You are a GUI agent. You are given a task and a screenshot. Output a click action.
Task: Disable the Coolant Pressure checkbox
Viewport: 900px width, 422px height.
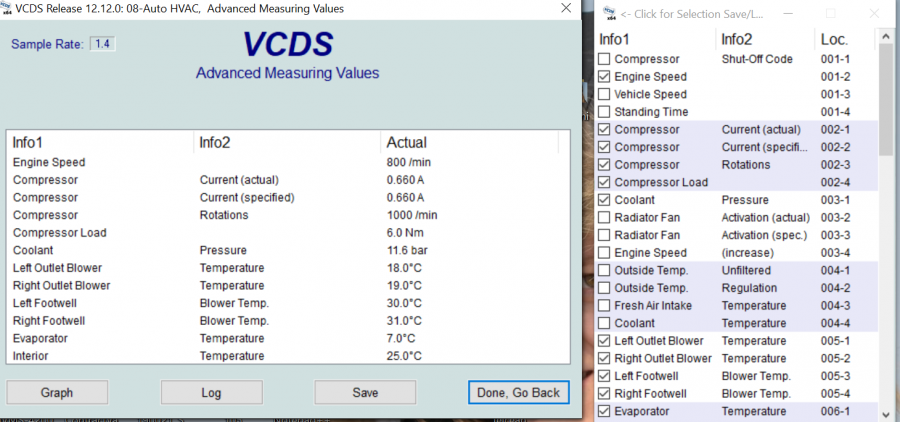(604, 200)
